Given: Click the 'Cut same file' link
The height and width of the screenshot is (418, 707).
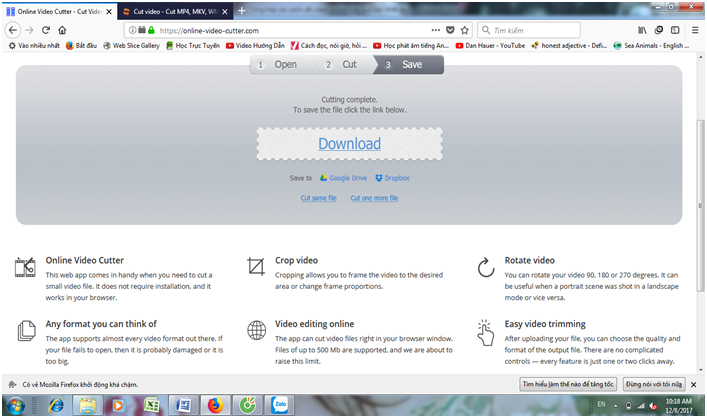Looking at the screenshot, I should (x=319, y=198).
